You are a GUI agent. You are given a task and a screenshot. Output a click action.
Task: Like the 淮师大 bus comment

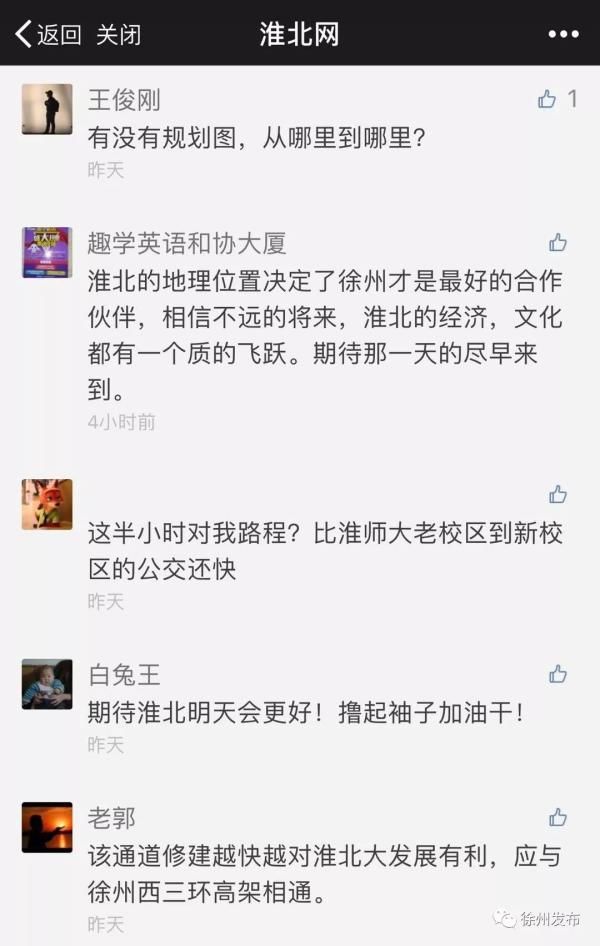click(558, 494)
